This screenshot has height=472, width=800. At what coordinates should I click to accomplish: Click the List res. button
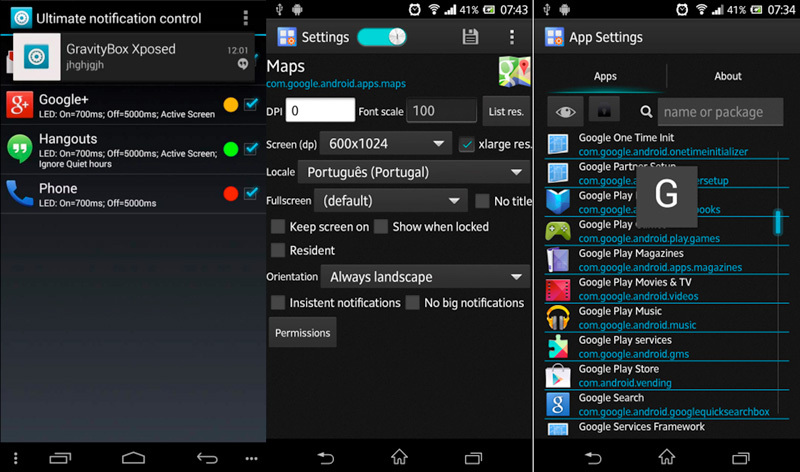point(506,111)
